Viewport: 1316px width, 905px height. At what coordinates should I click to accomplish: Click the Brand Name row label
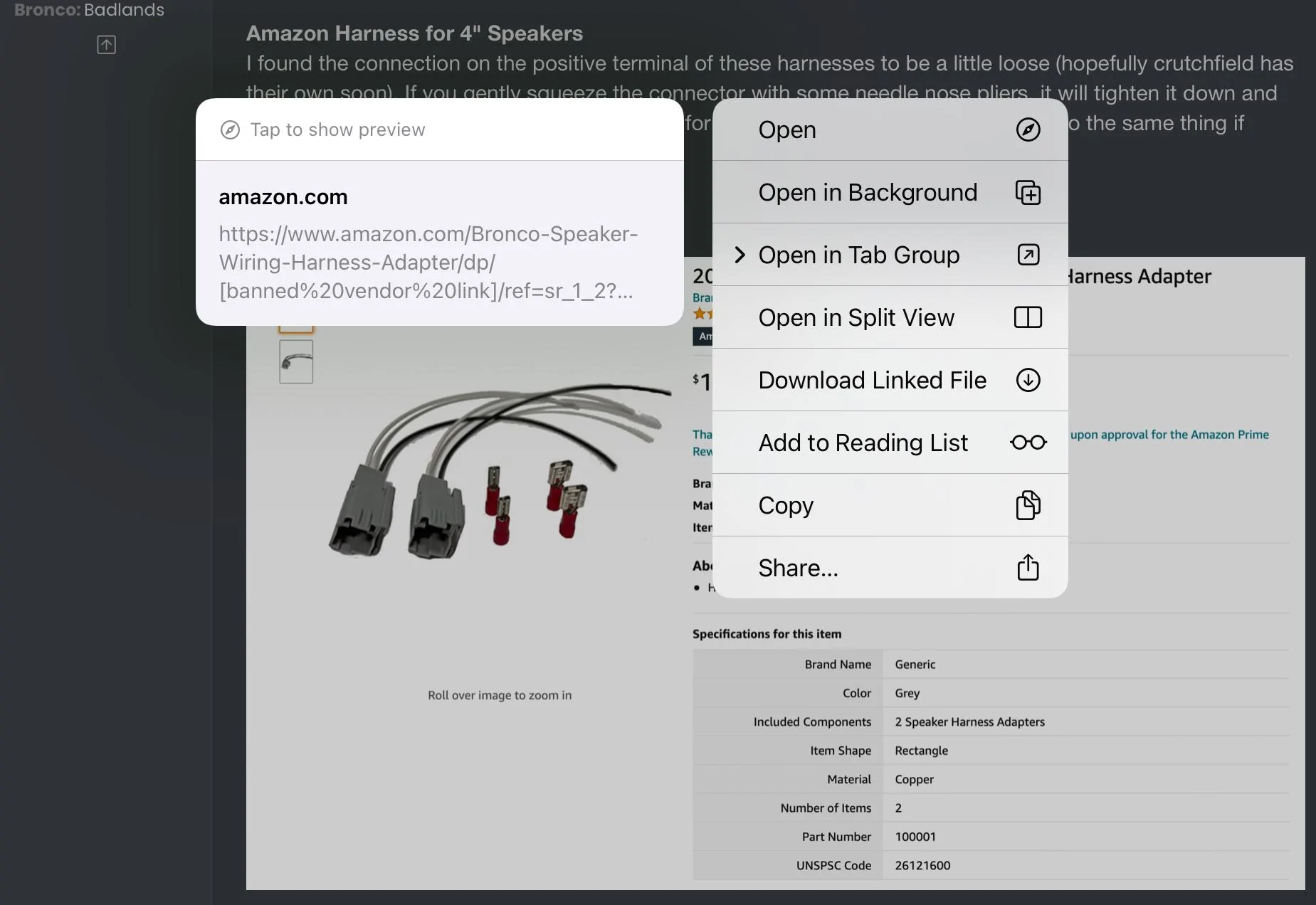coord(838,665)
